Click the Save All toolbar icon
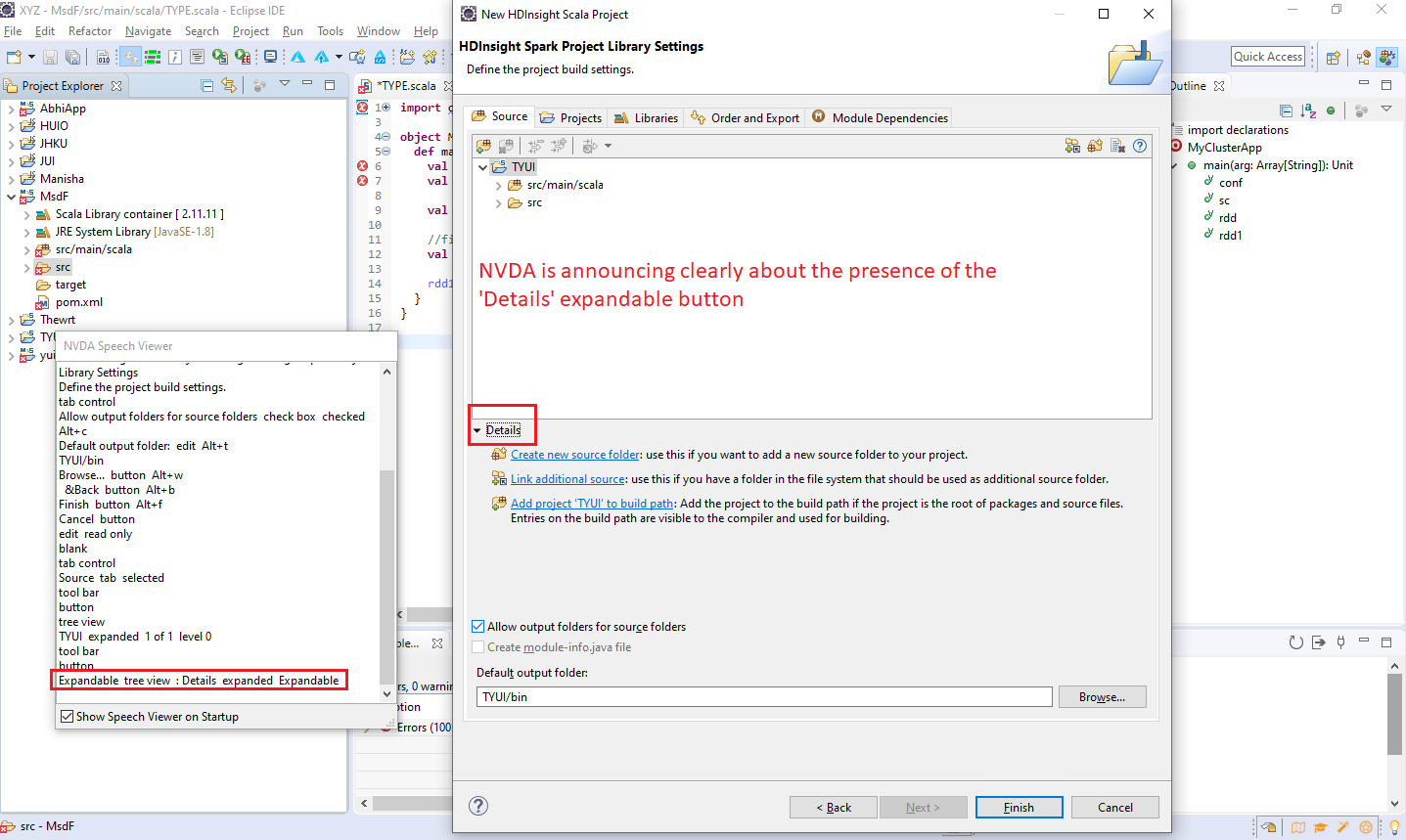Screen dimensions: 1406x840 pos(74,57)
